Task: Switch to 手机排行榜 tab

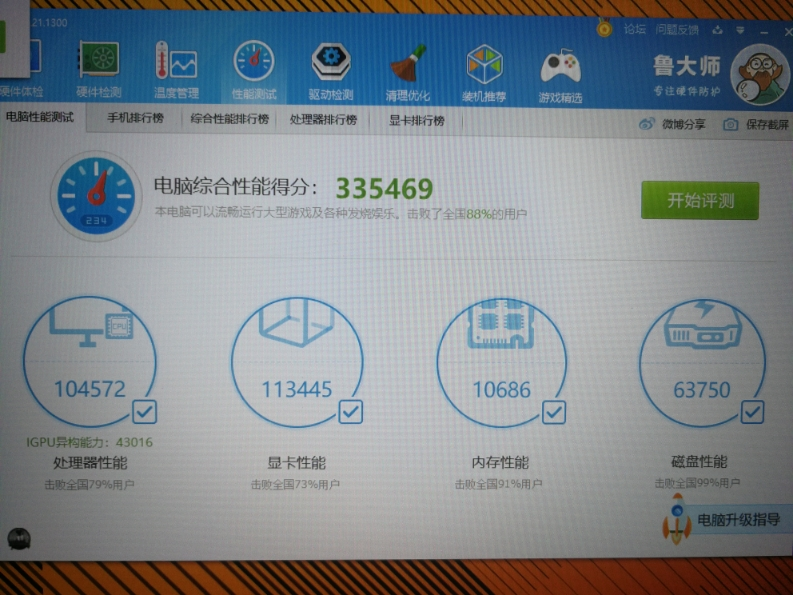Action: pos(136,118)
